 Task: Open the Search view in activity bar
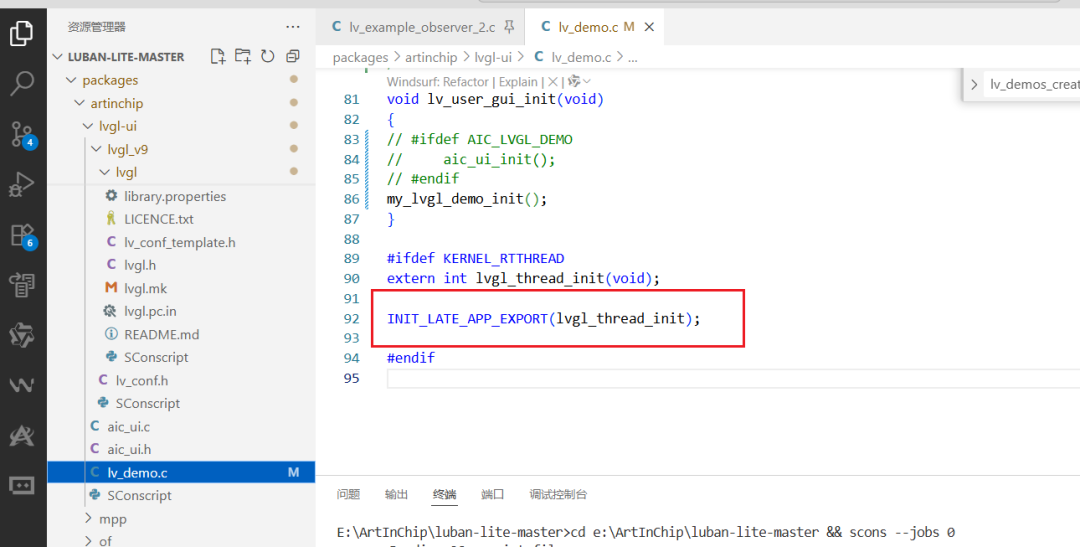(x=22, y=83)
